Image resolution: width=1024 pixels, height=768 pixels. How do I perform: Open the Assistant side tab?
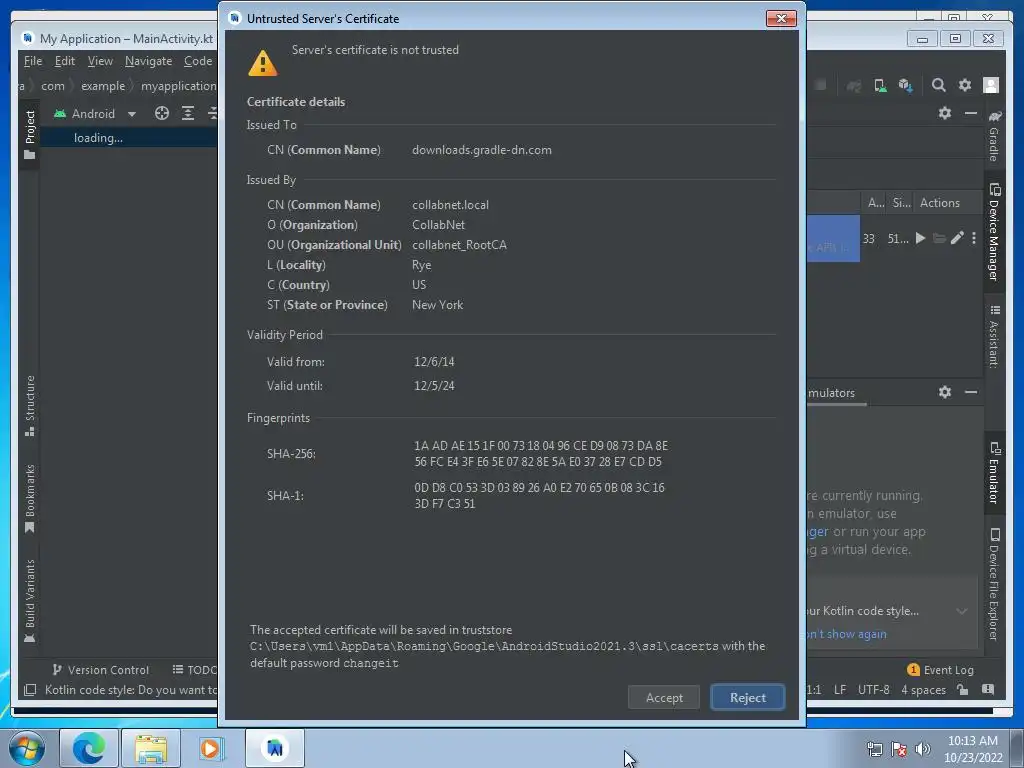tap(994, 336)
